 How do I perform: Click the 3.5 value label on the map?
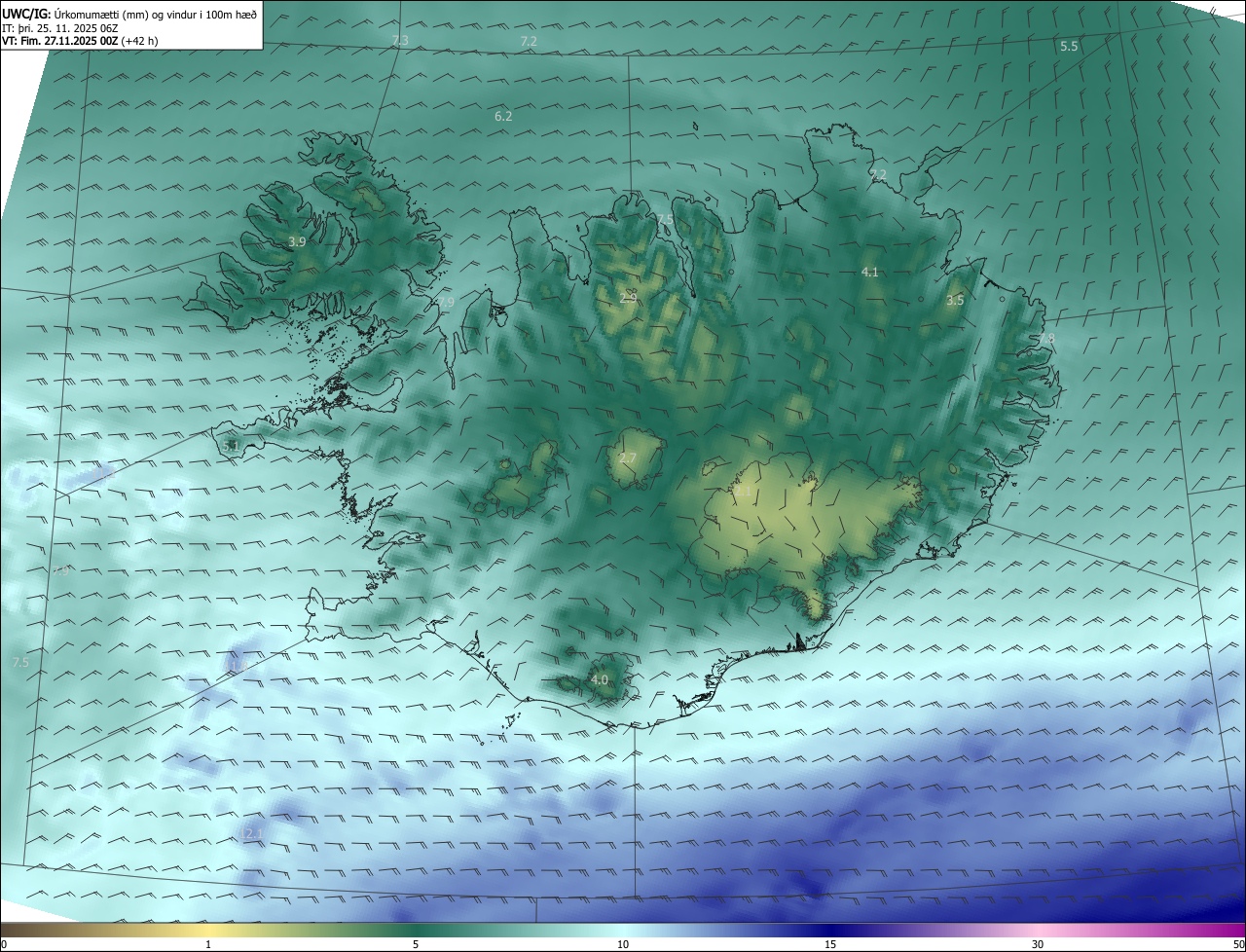click(x=955, y=300)
